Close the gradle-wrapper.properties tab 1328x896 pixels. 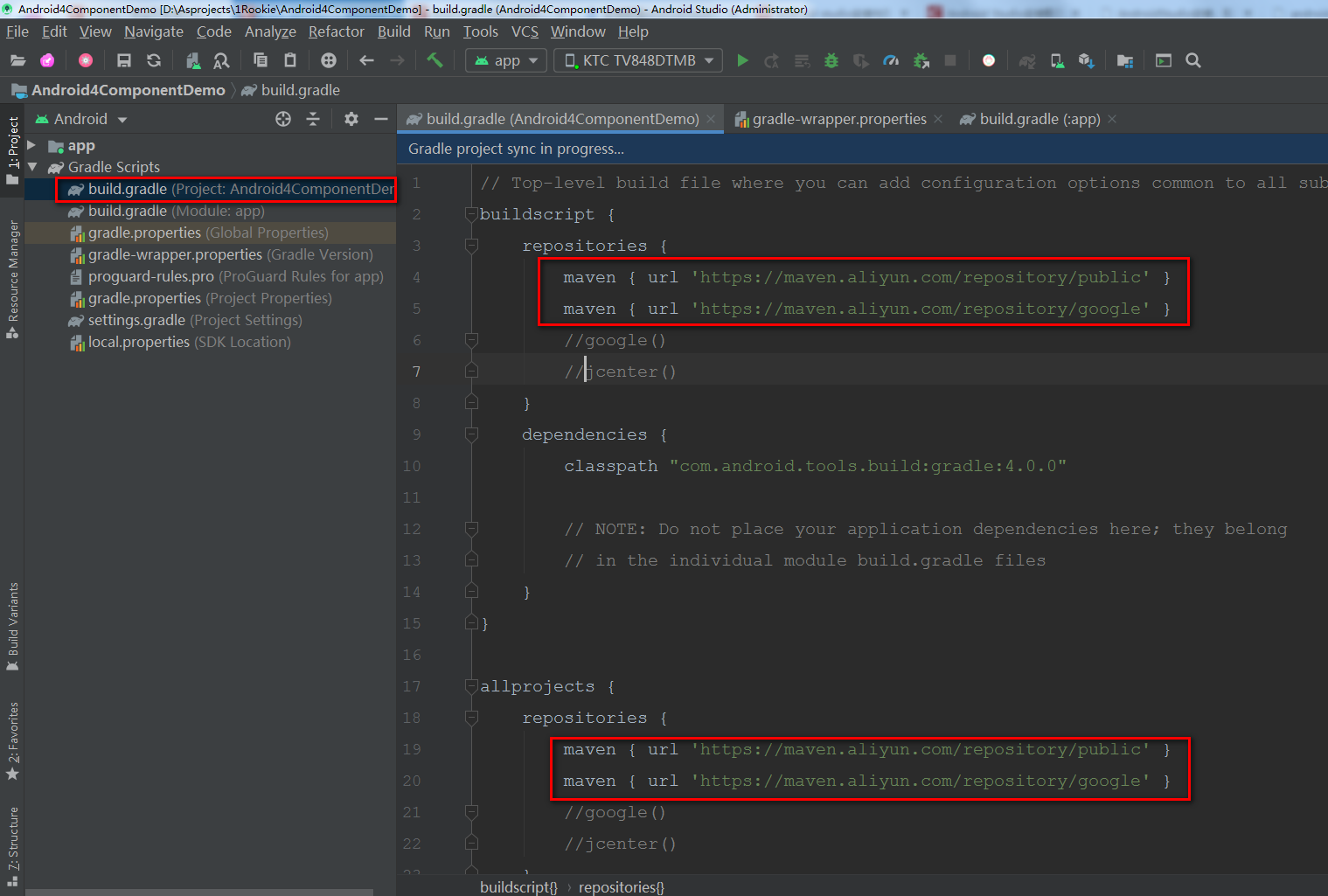(938, 119)
